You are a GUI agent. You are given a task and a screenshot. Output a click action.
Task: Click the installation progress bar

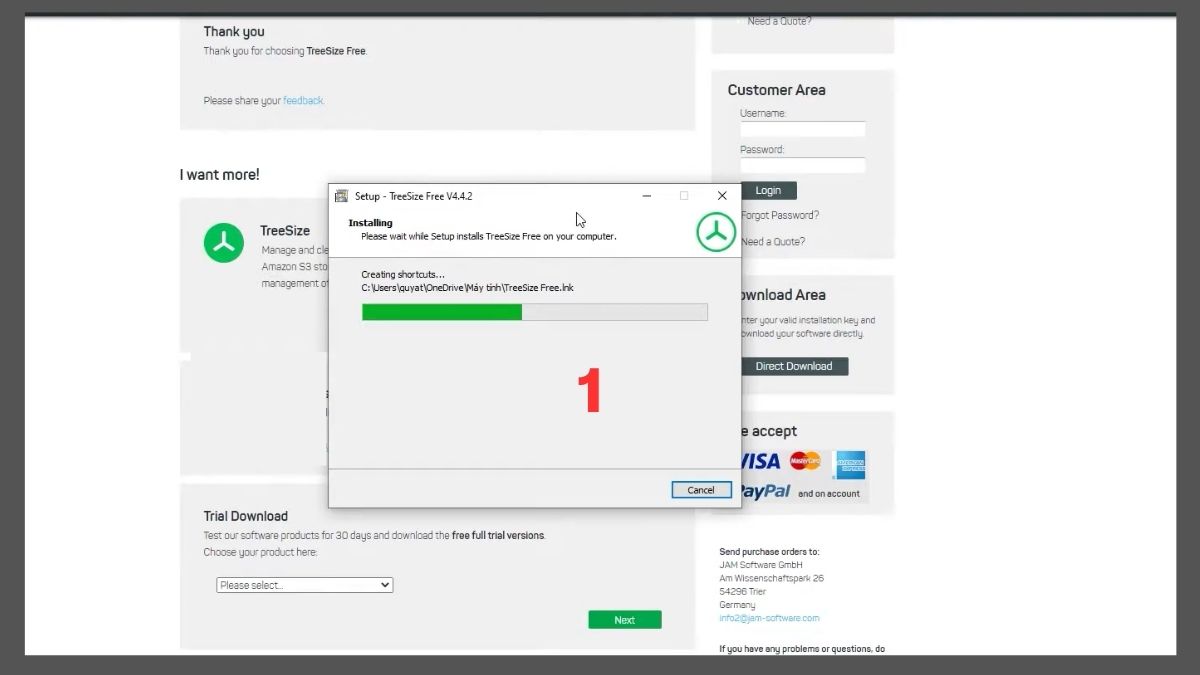tap(534, 312)
